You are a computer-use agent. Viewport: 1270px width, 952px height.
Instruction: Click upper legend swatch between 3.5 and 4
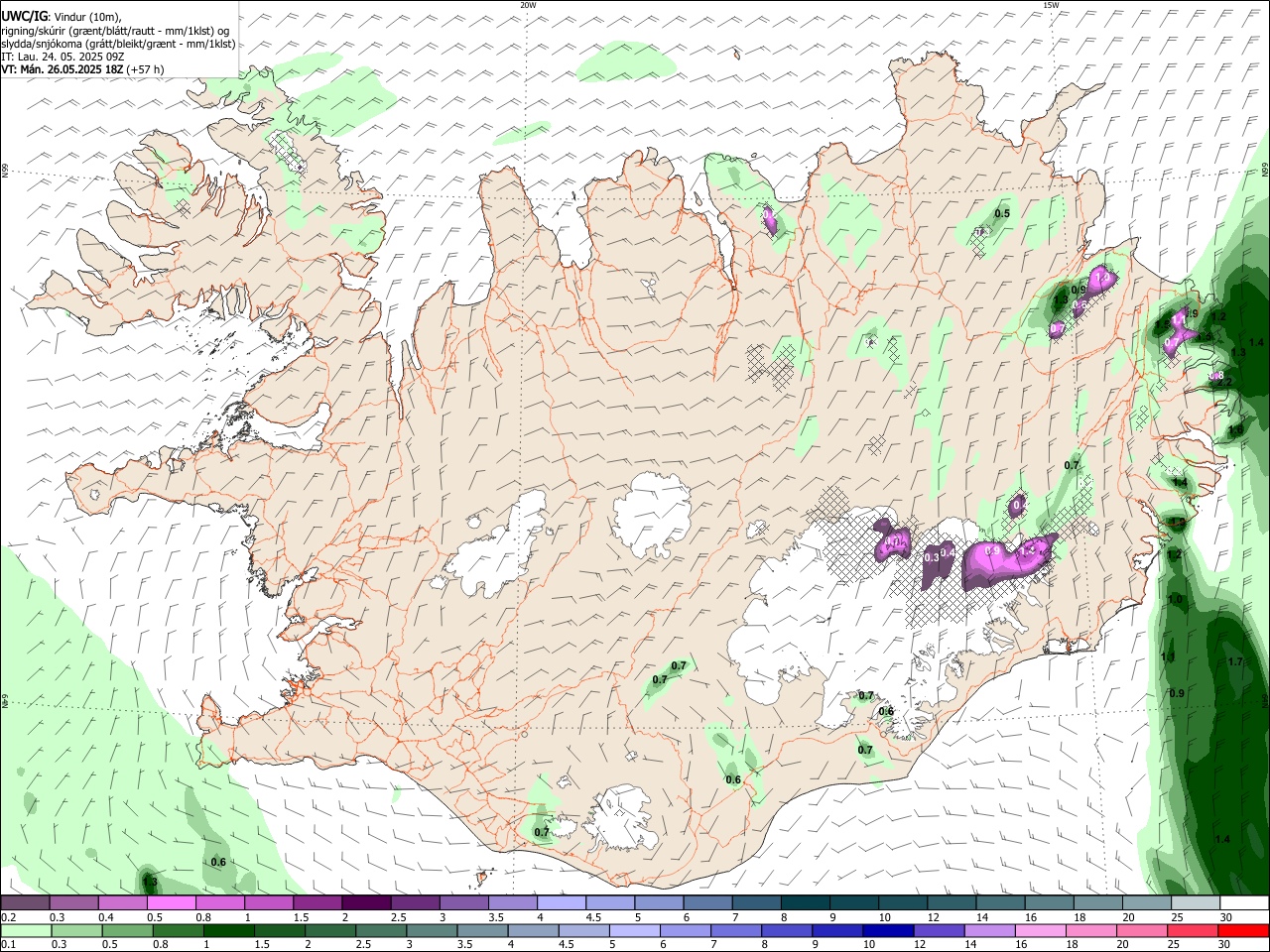point(512,903)
